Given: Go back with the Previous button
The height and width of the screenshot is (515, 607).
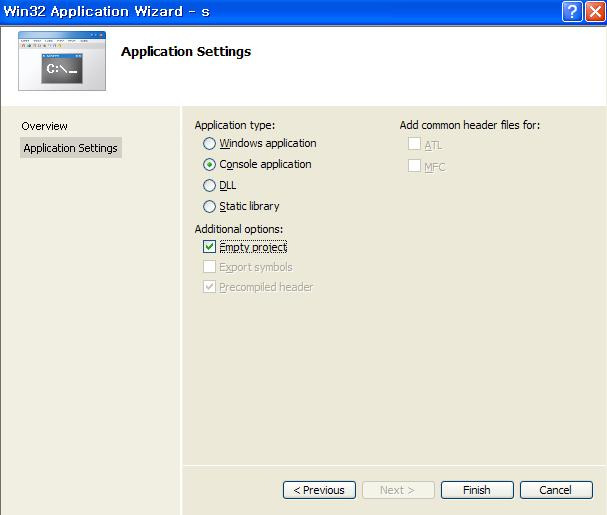Looking at the screenshot, I should (x=319, y=490).
